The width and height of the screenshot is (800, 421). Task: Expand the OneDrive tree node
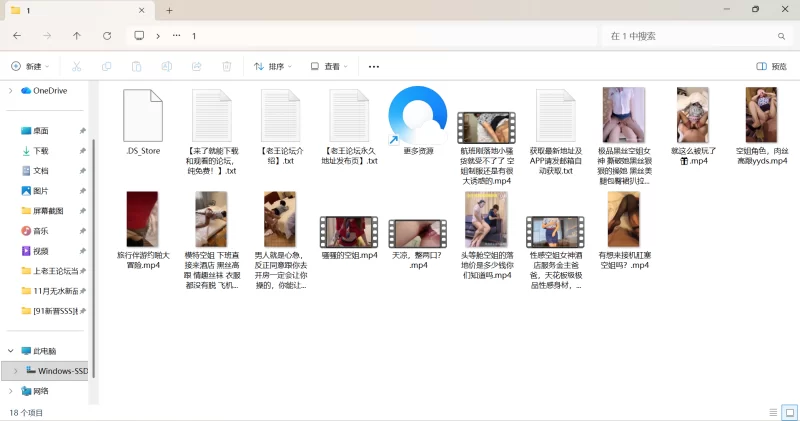pos(10,90)
